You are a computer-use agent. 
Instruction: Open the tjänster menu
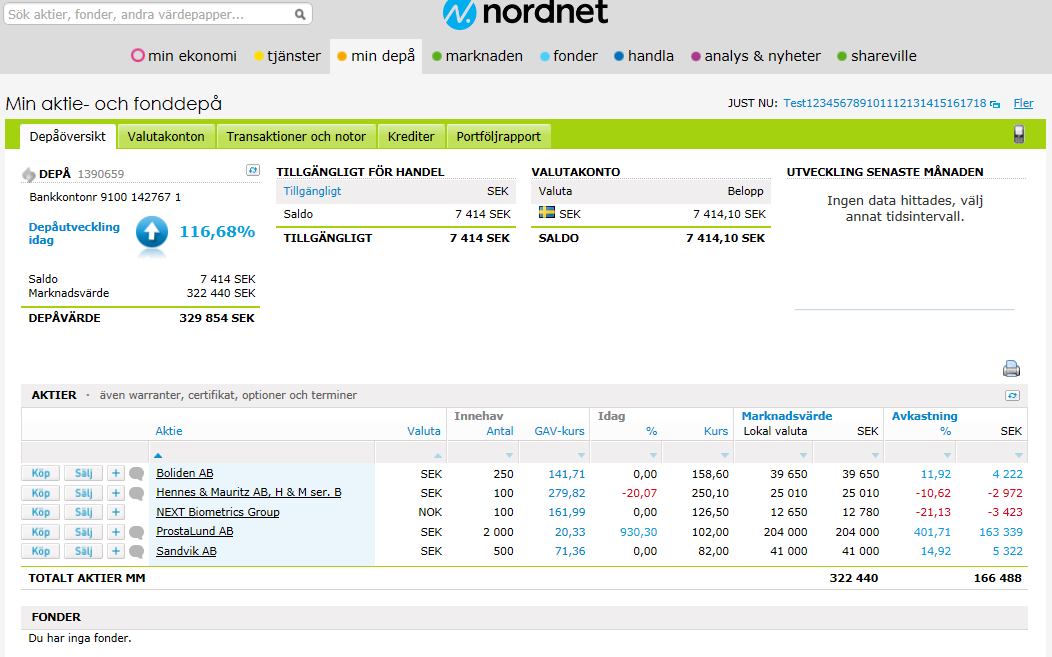tap(287, 56)
